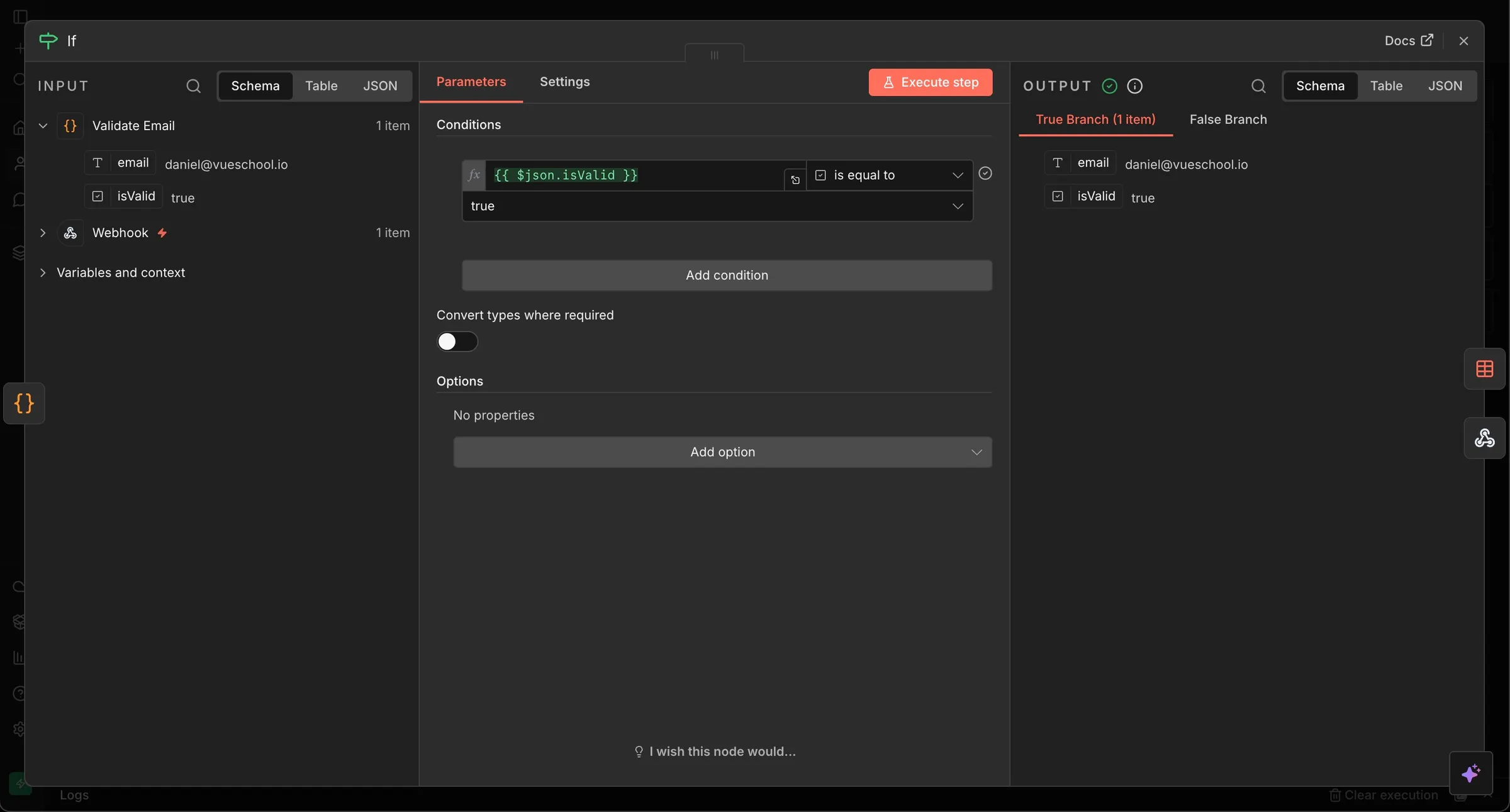Click the {{ $json.isValid }} expression field
The height and width of the screenshot is (812, 1510).
point(634,175)
